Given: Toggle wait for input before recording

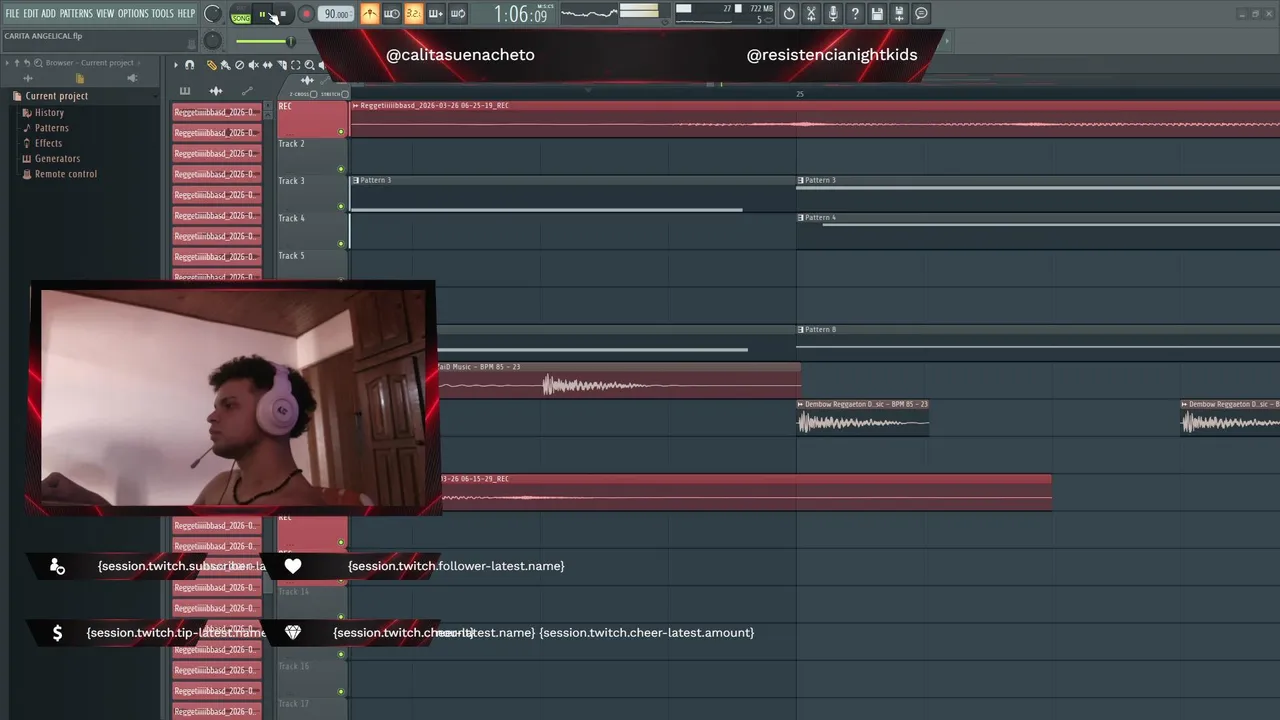Looking at the screenshot, I should (x=392, y=14).
